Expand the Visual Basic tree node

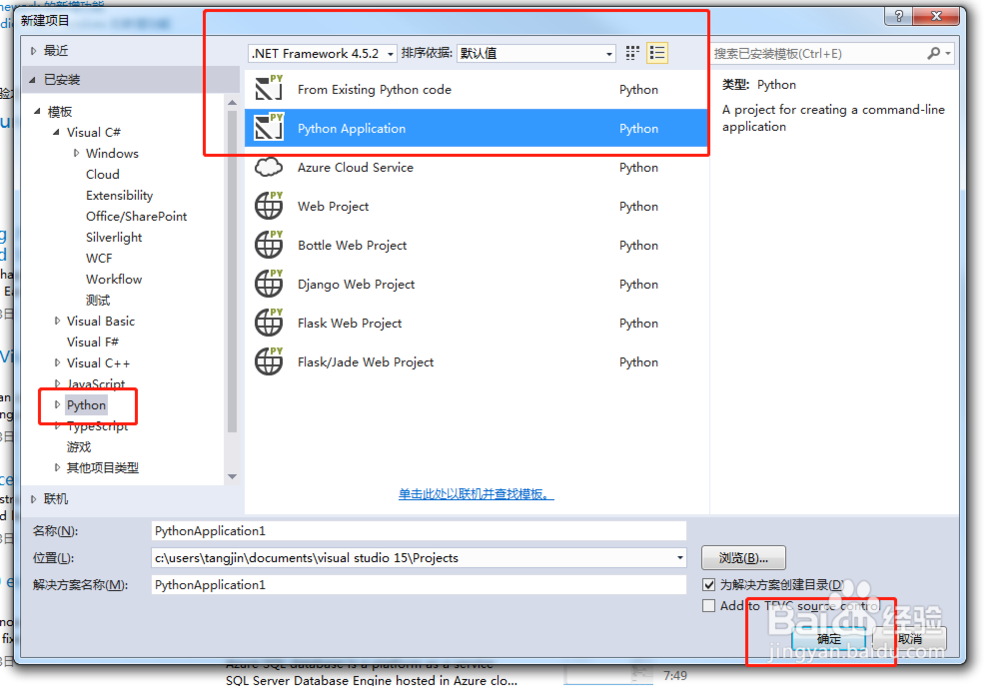coord(57,321)
